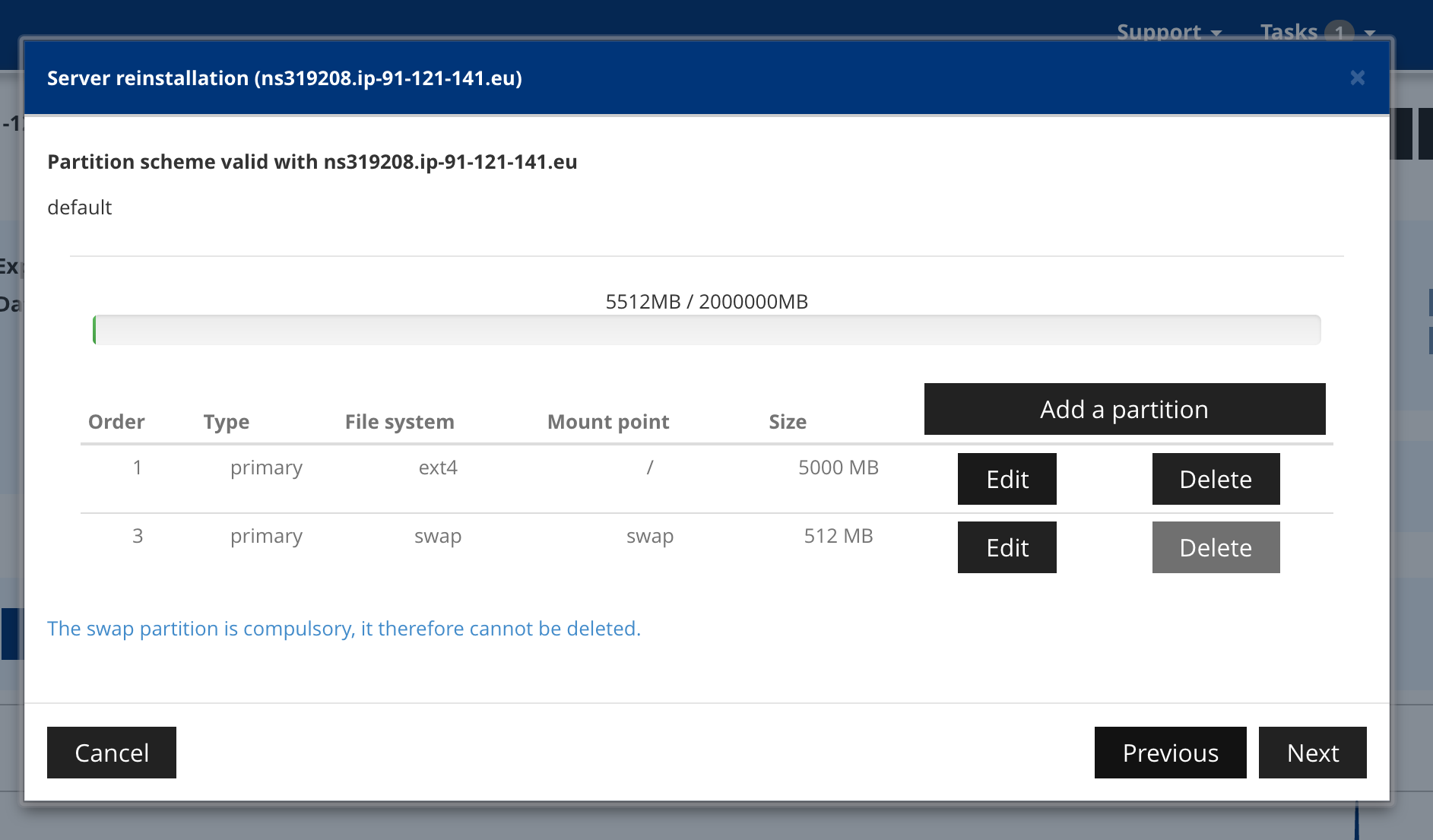1433x840 pixels.
Task: Proceed using the Next button
Action: point(1312,753)
